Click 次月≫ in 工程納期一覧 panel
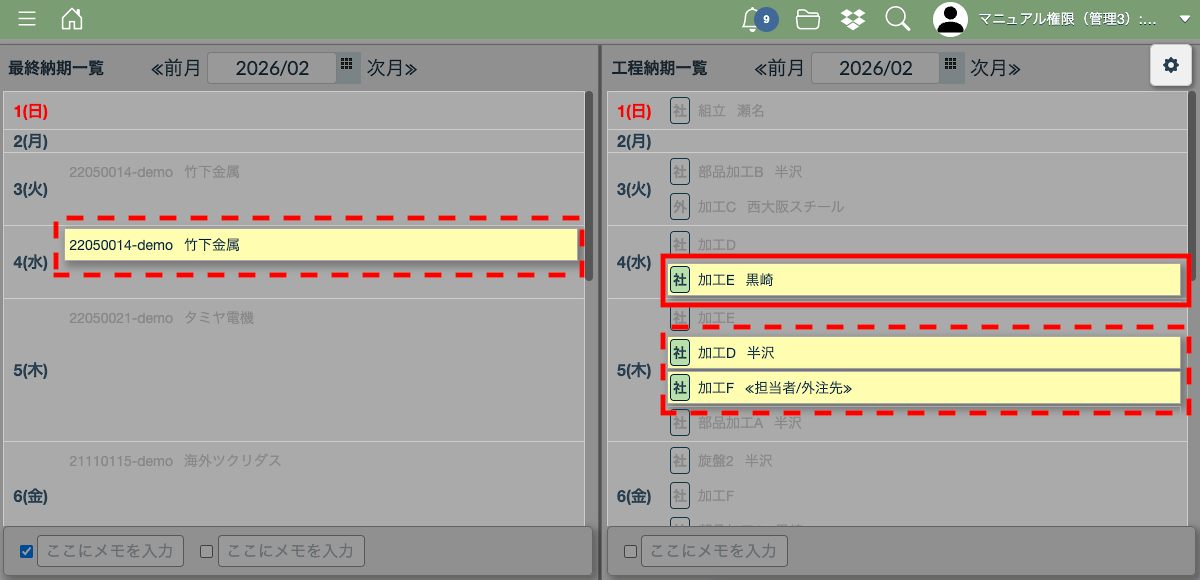This screenshot has width=1200, height=580. [995, 68]
